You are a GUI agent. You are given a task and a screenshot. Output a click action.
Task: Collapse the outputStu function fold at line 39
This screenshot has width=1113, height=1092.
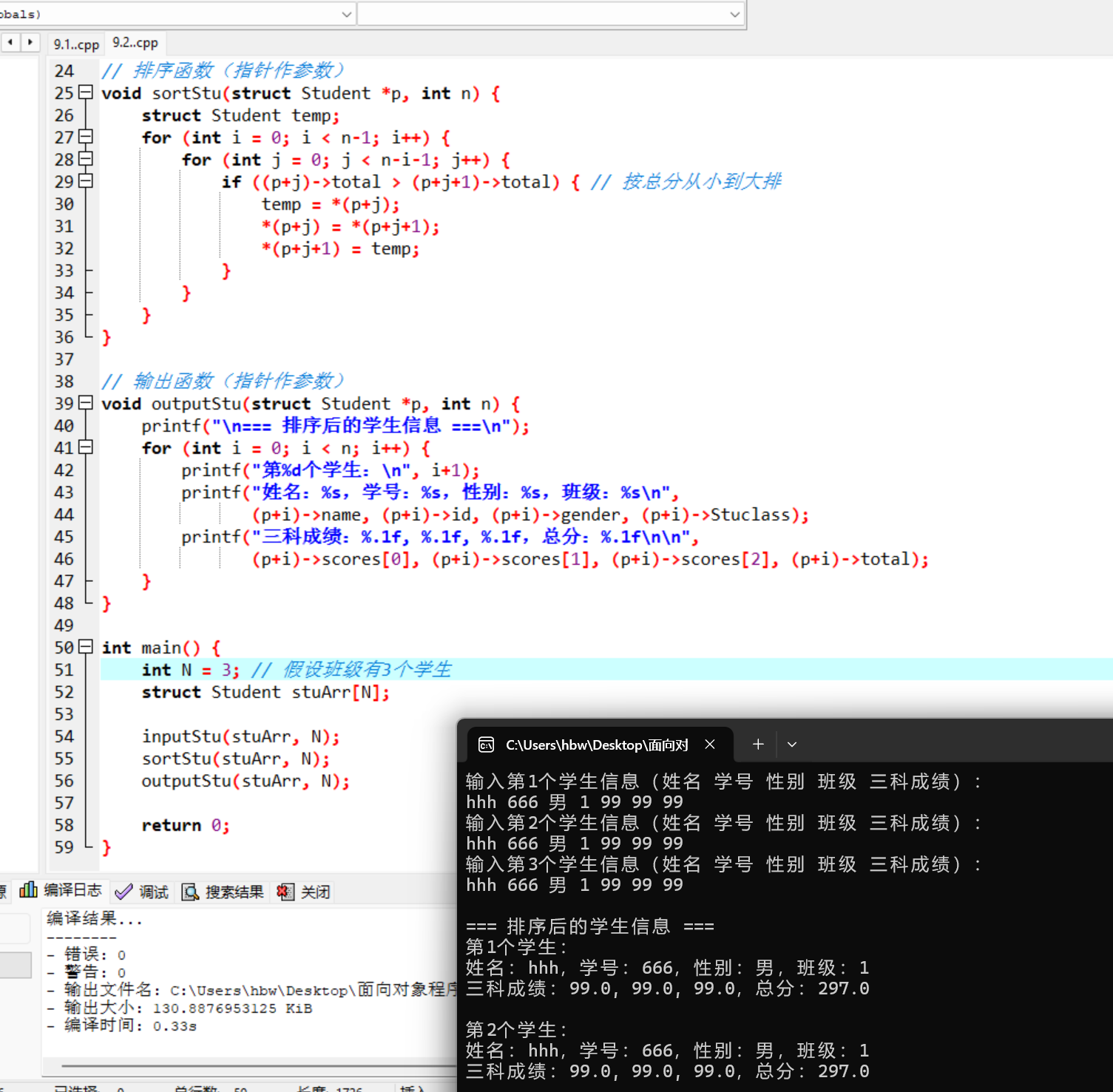(86, 403)
